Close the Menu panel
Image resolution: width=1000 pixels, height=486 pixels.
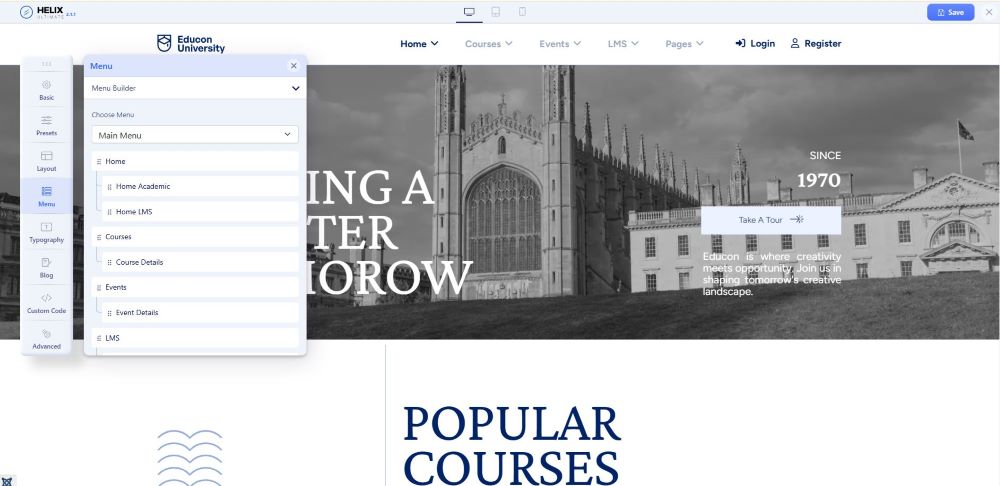(x=293, y=66)
